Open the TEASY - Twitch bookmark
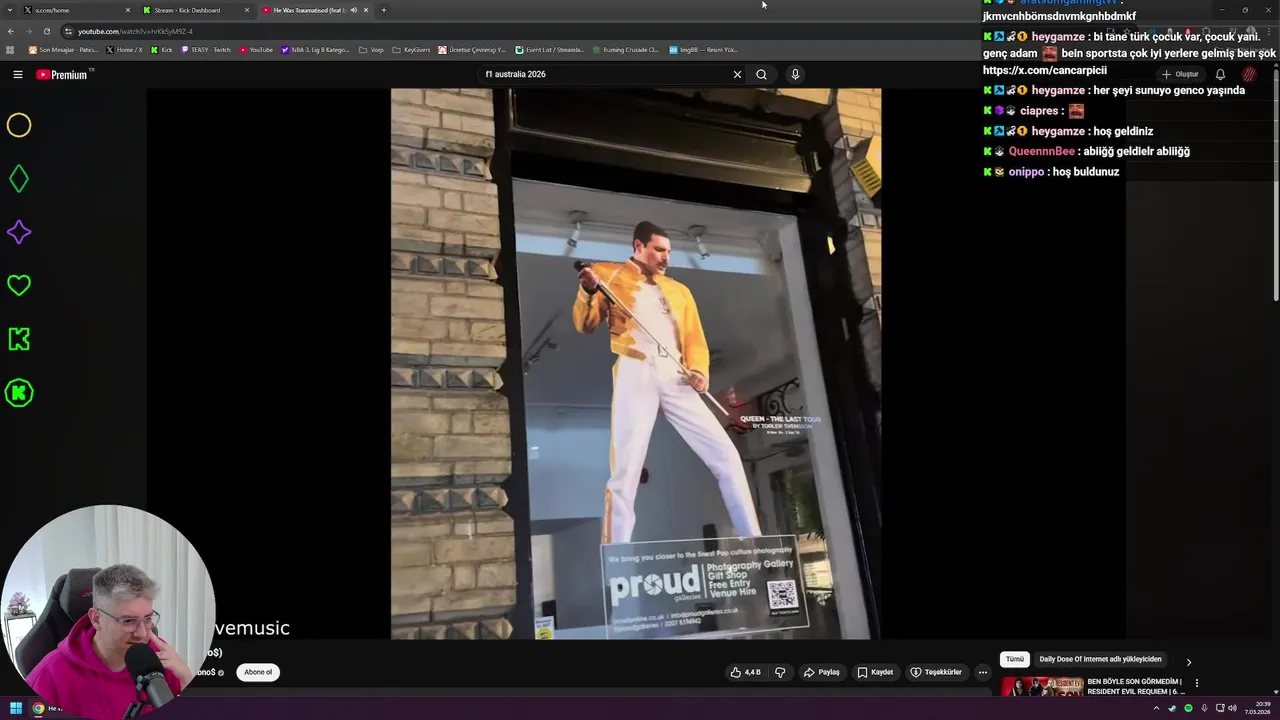1280x720 pixels. click(207, 49)
